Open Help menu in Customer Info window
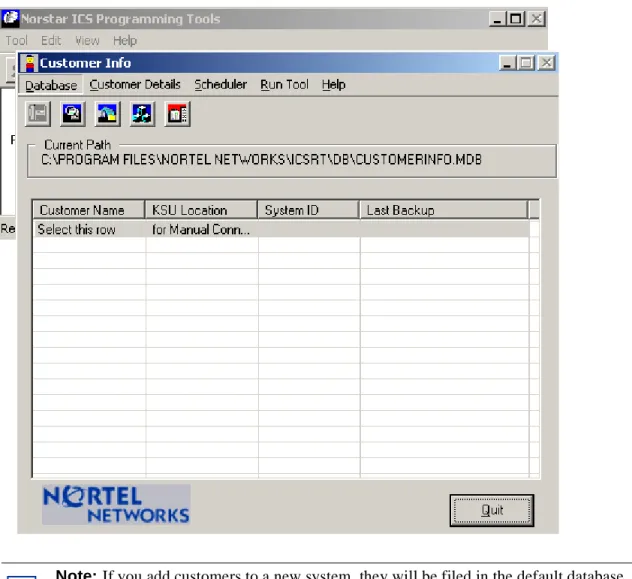This screenshot has width=632, height=579. tap(333, 85)
